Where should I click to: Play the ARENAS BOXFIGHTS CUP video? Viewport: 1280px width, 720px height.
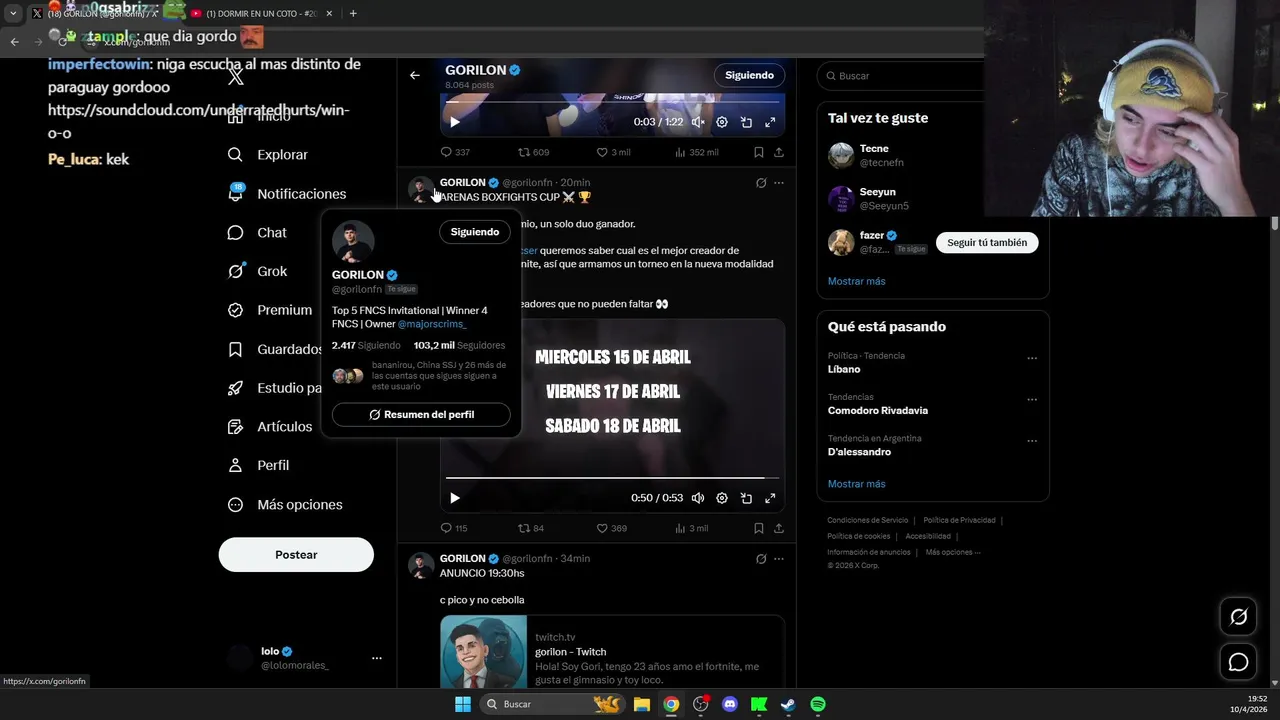(454, 498)
